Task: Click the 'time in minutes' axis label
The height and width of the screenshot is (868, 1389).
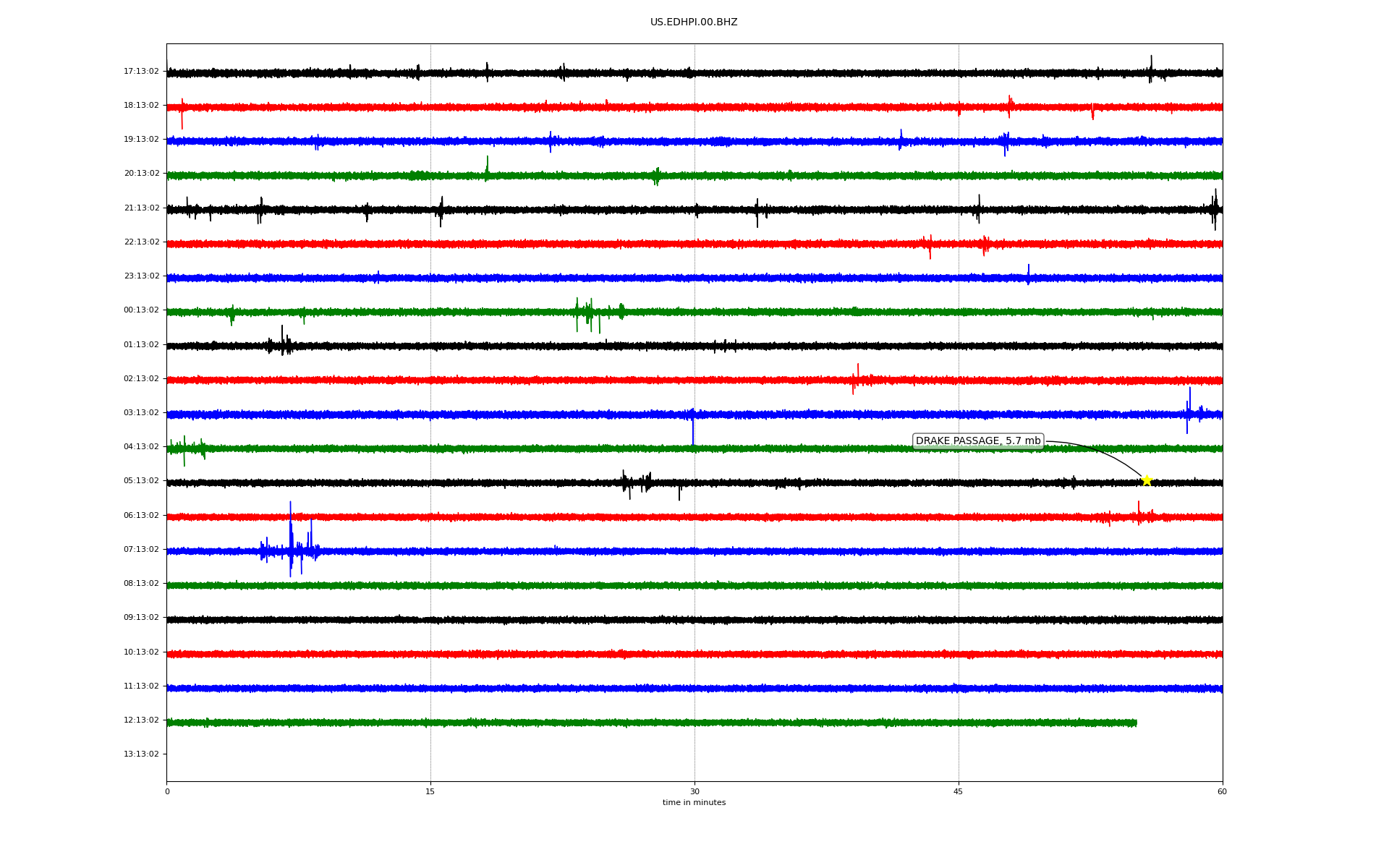Action: tap(694, 803)
